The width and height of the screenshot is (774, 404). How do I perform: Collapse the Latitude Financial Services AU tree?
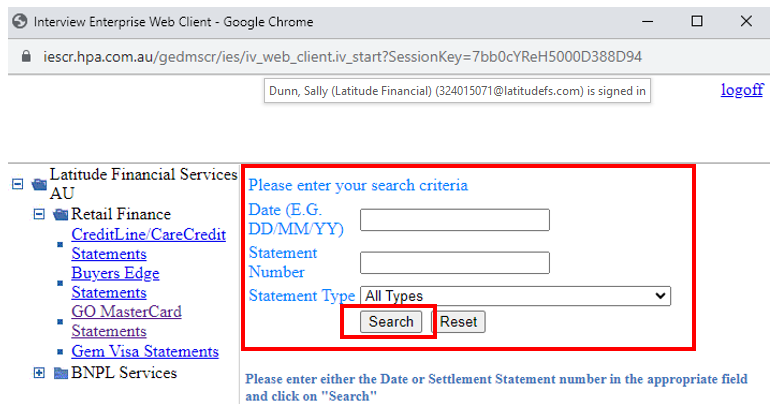[x=17, y=184]
